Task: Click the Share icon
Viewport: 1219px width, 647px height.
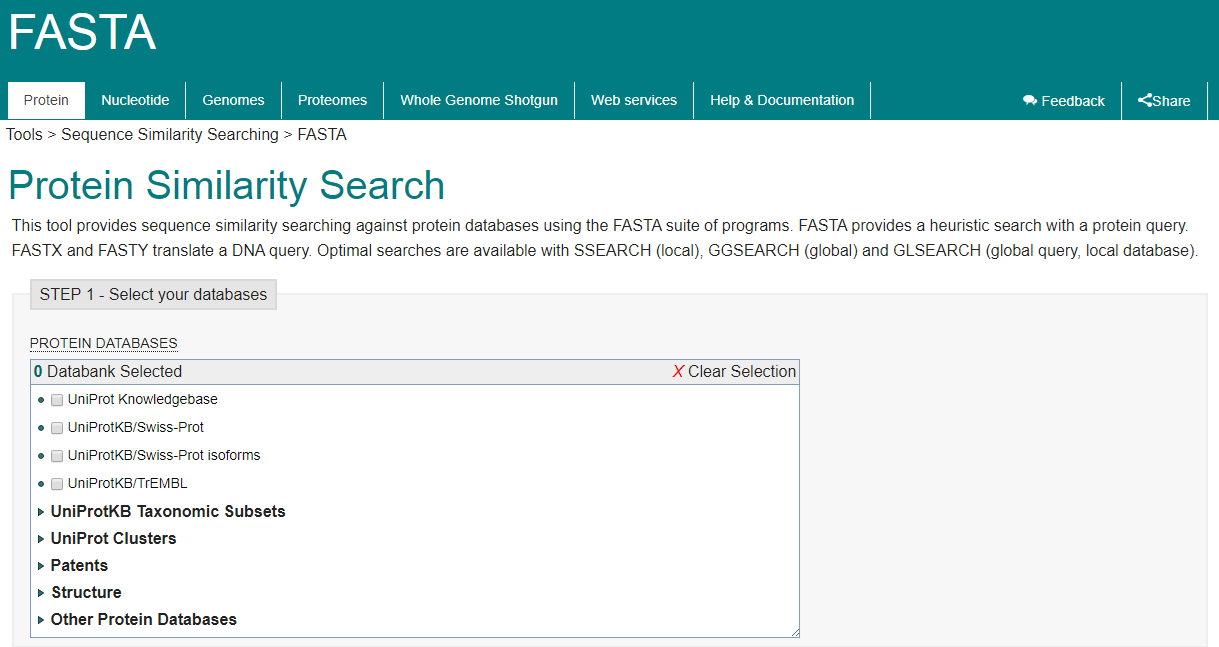Action: tap(1145, 100)
